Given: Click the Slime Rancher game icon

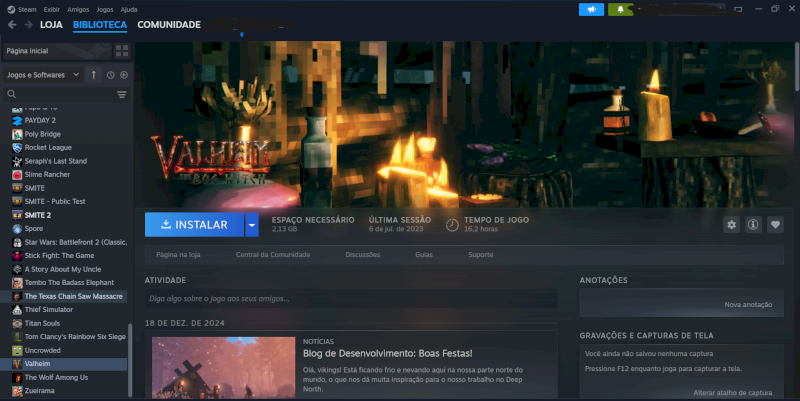Looking at the screenshot, I should coord(17,175).
